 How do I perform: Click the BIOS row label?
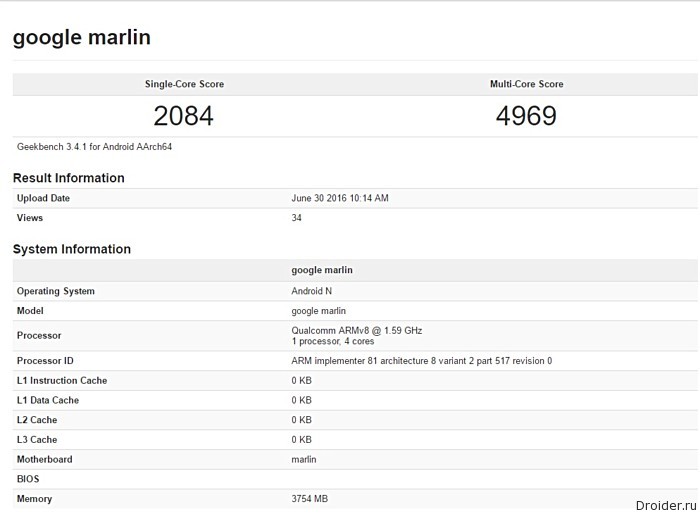click(28, 479)
